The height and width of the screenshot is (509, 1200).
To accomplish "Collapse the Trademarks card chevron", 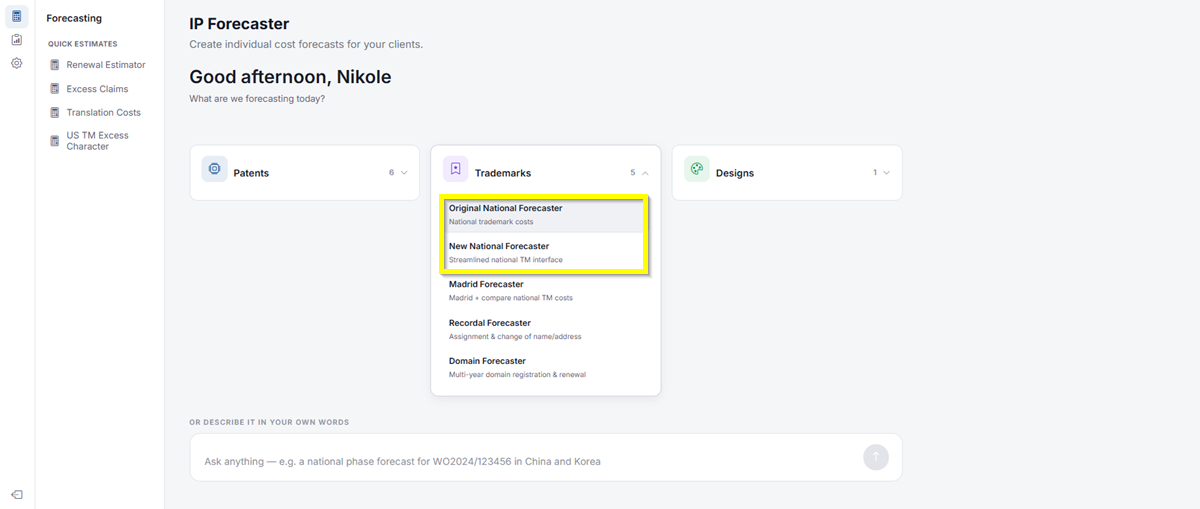I will 645,173.
